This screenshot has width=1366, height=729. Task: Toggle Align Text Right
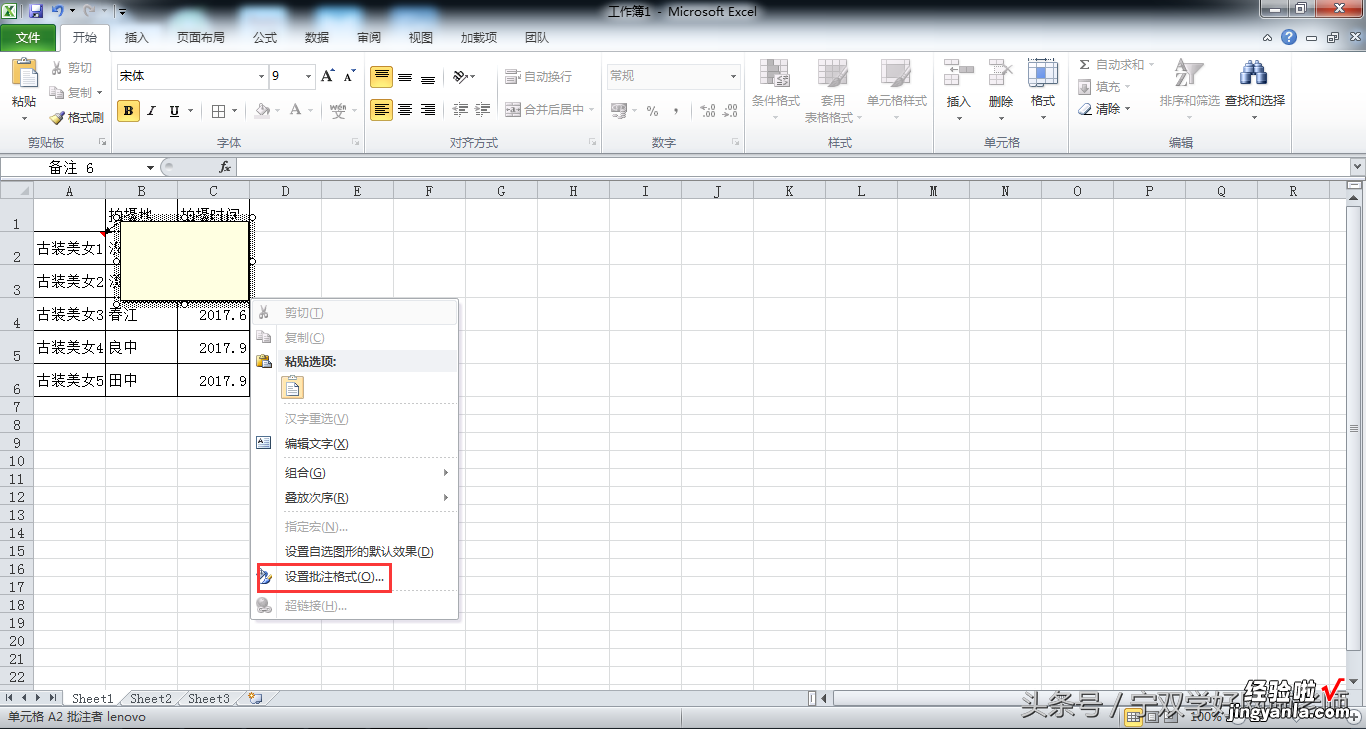(428, 110)
